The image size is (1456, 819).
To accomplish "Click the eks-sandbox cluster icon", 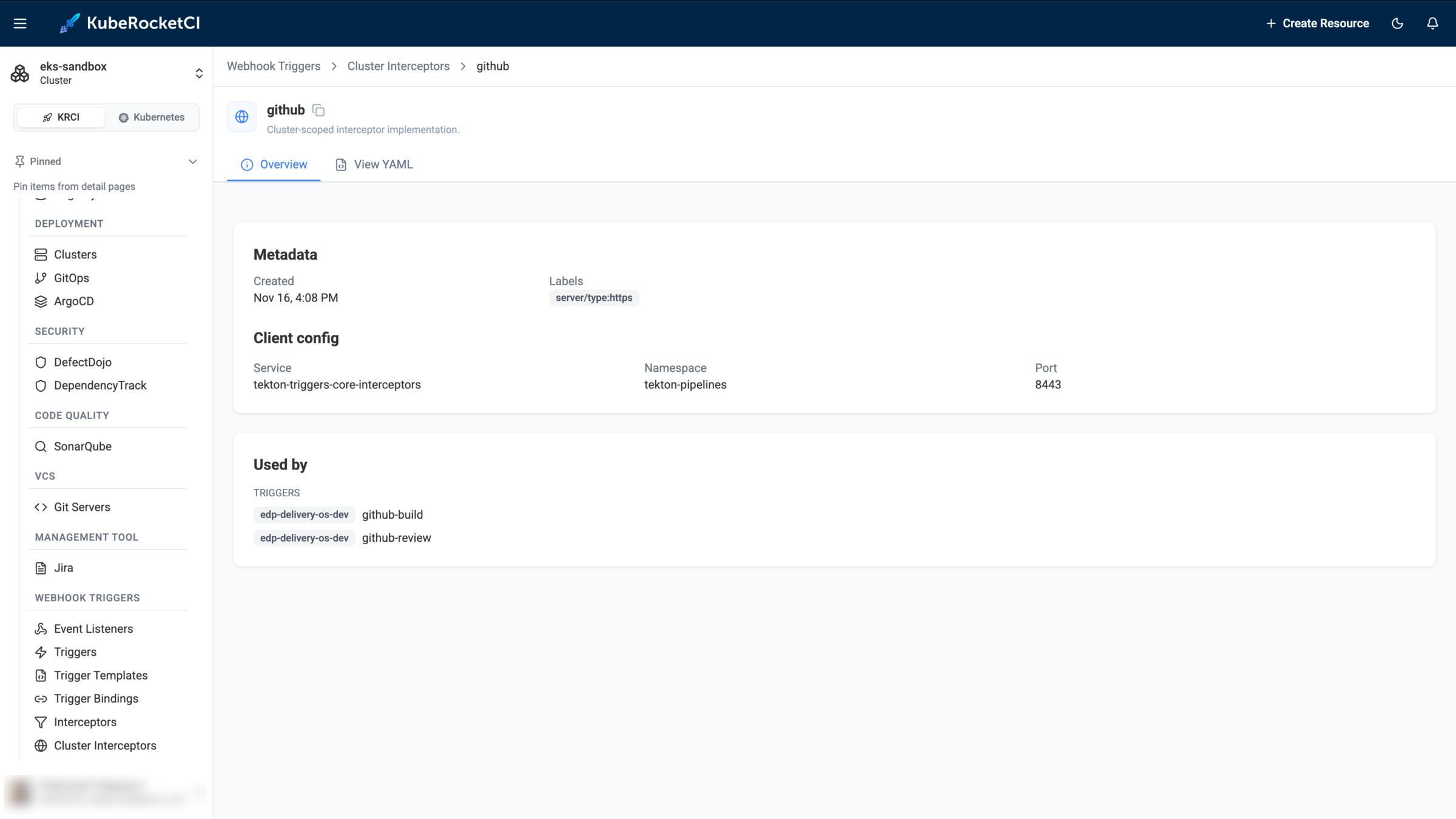I will point(20,73).
